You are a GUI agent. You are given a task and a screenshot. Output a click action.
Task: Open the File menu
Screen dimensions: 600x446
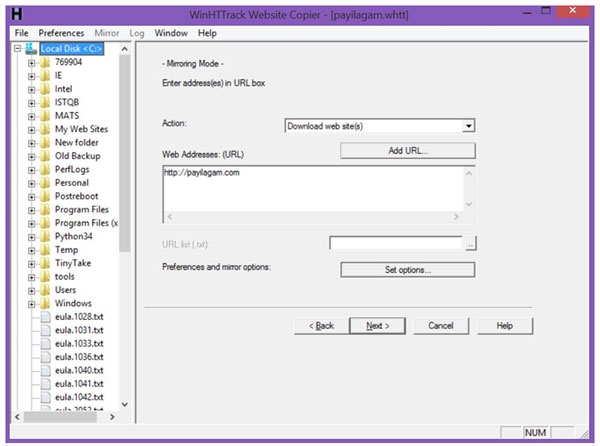point(21,33)
